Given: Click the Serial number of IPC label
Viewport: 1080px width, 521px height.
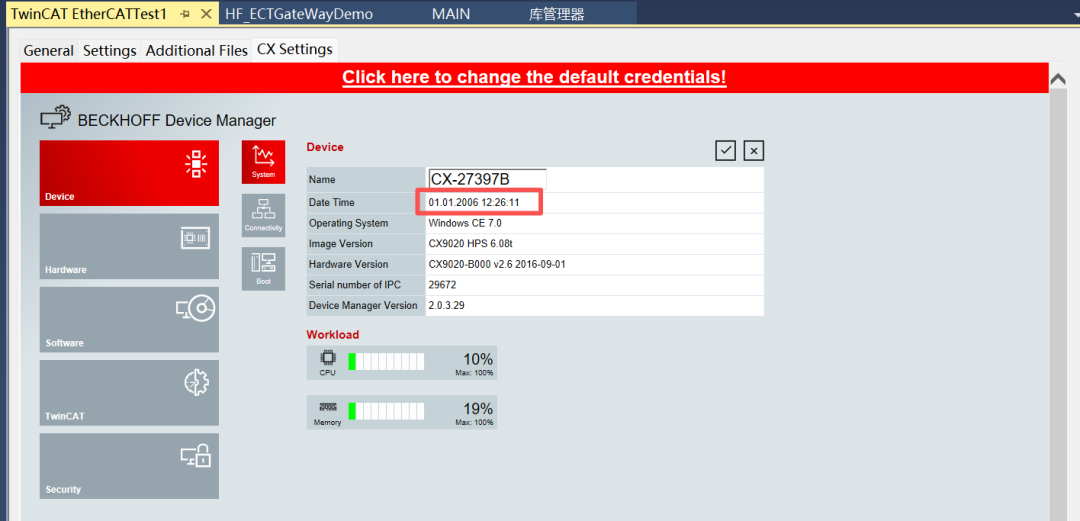Looking at the screenshot, I should (353, 285).
